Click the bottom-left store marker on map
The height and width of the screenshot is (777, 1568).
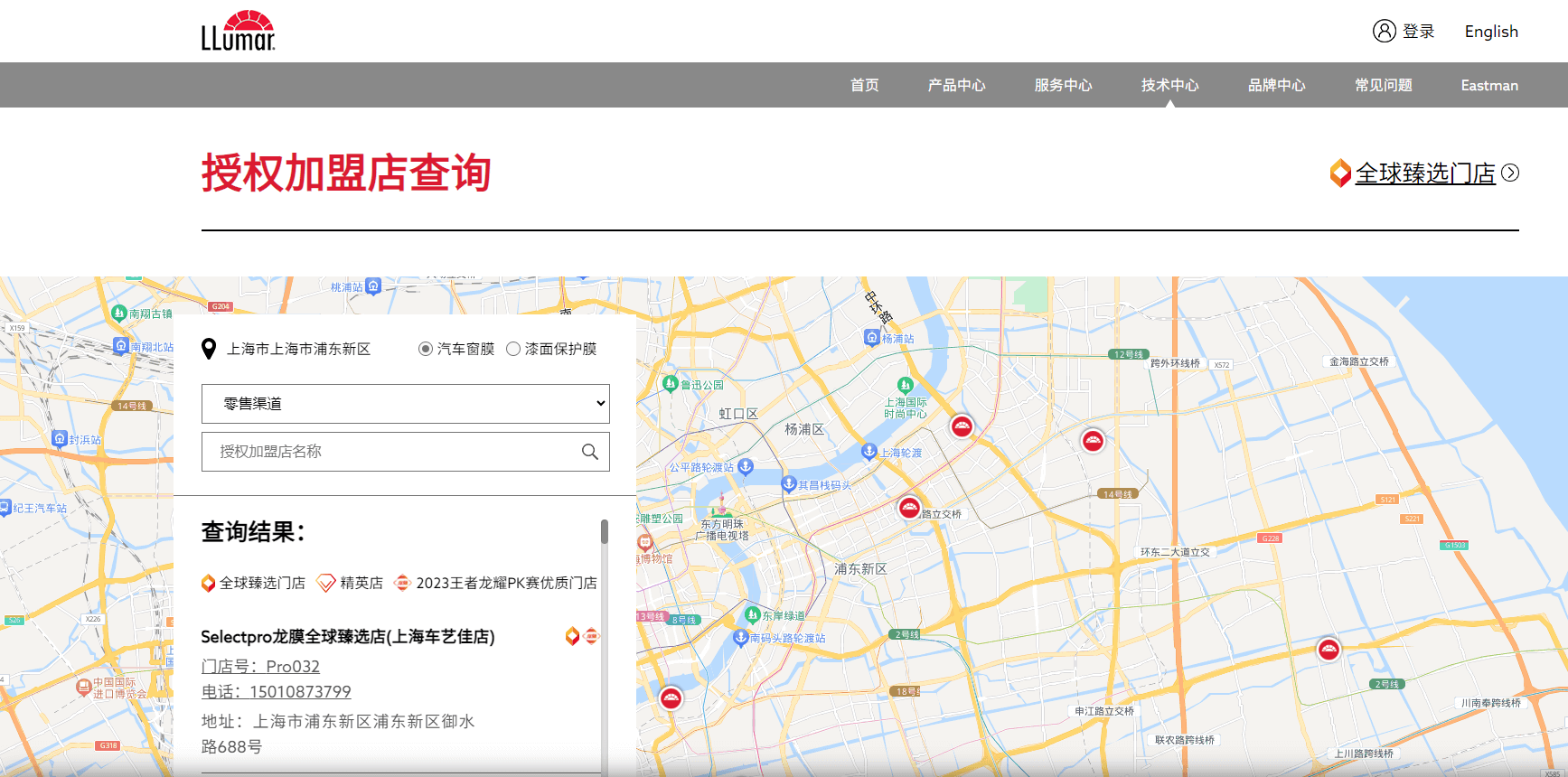coord(671,697)
